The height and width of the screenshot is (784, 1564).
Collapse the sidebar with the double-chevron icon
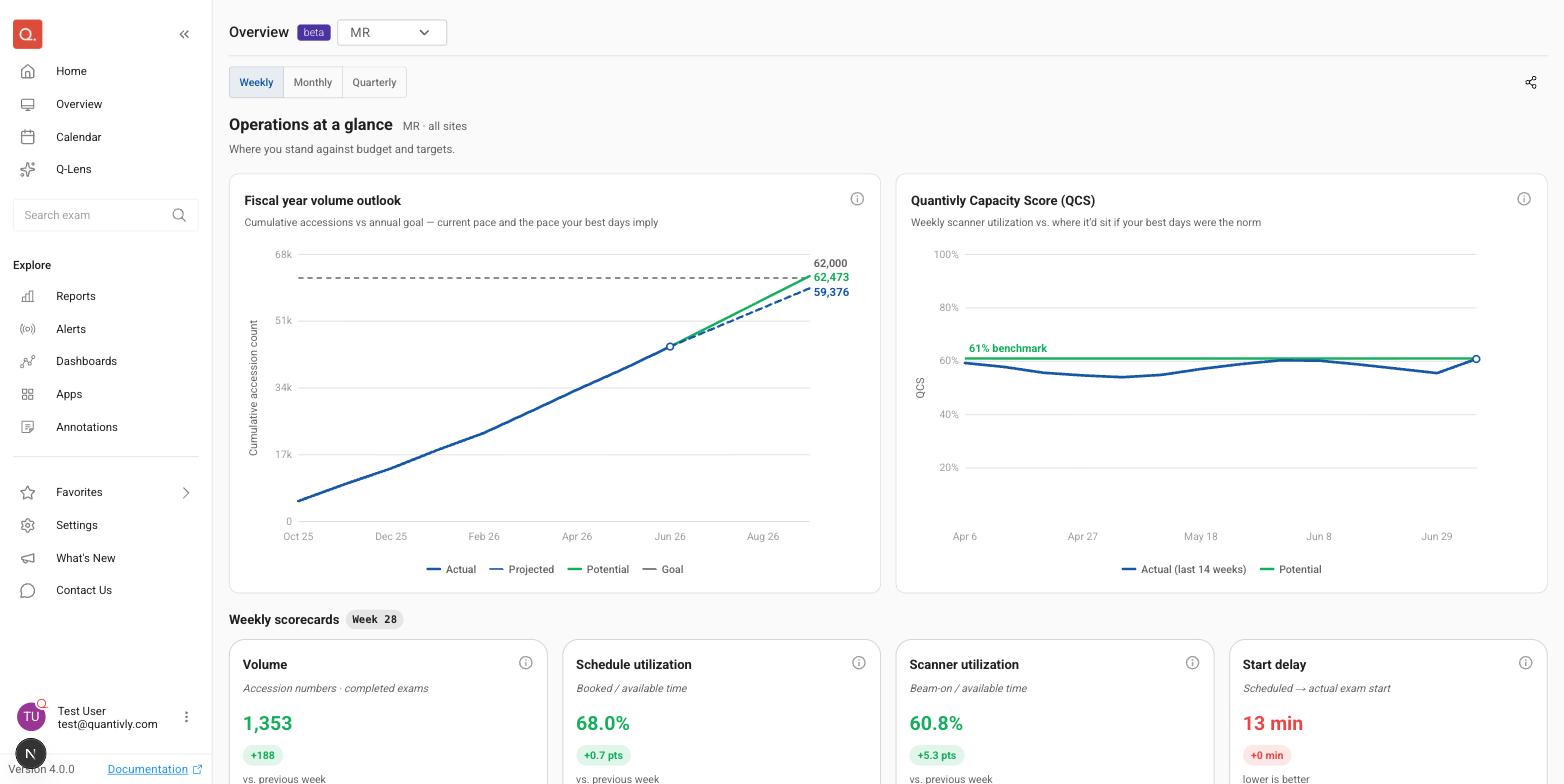(x=184, y=34)
